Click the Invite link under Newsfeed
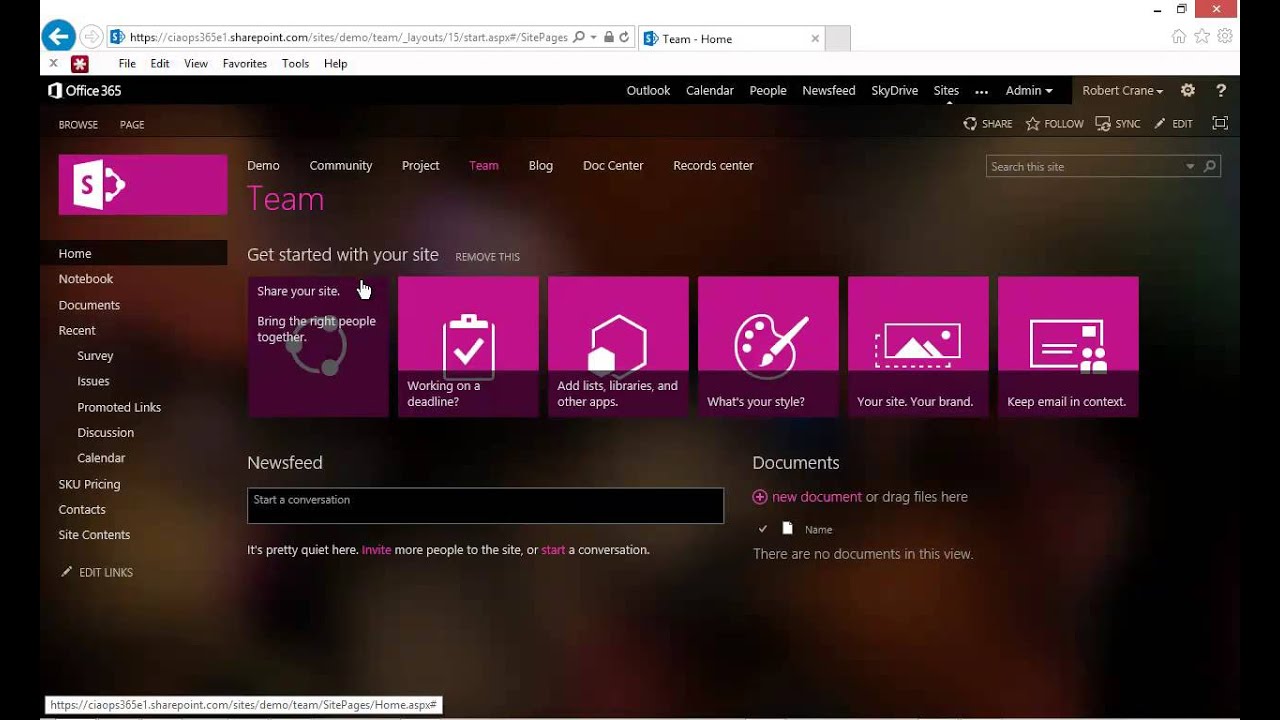The width and height of the screenshot is (1280, 720). 377,550
